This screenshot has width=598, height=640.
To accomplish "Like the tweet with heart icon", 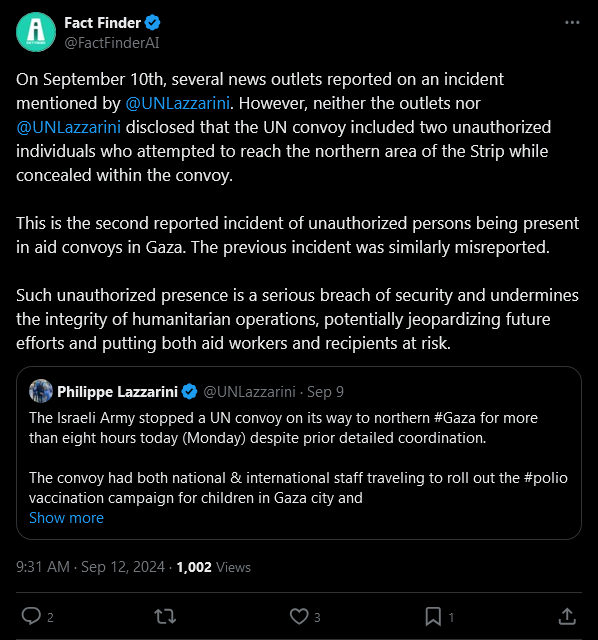I will pos(299,616).
